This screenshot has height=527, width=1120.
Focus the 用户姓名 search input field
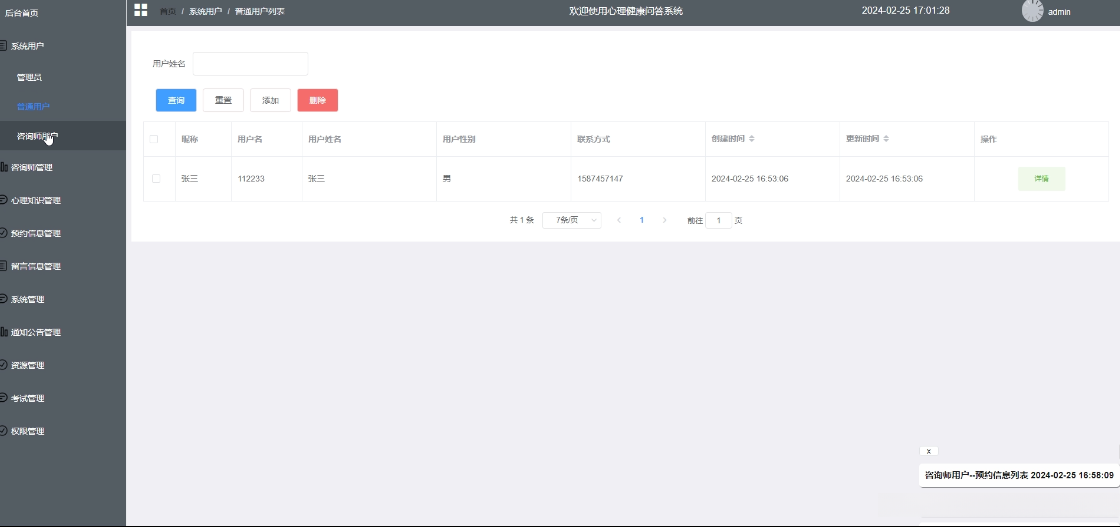point(251,64)
